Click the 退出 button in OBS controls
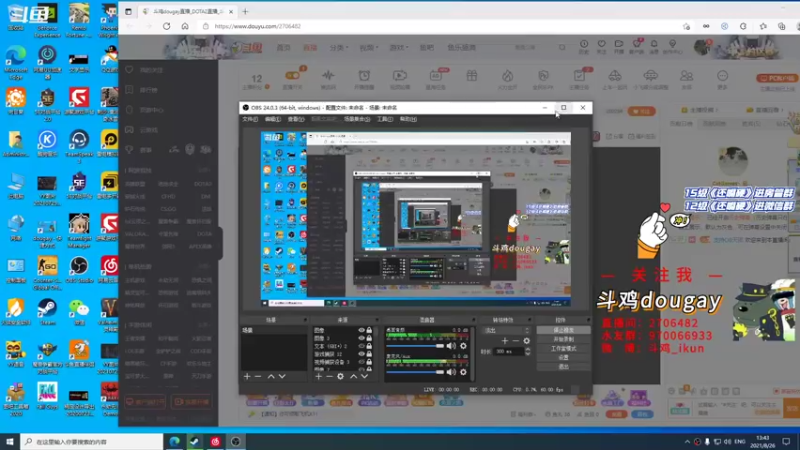This screenshot has width=800, height=450. [563, 366]
